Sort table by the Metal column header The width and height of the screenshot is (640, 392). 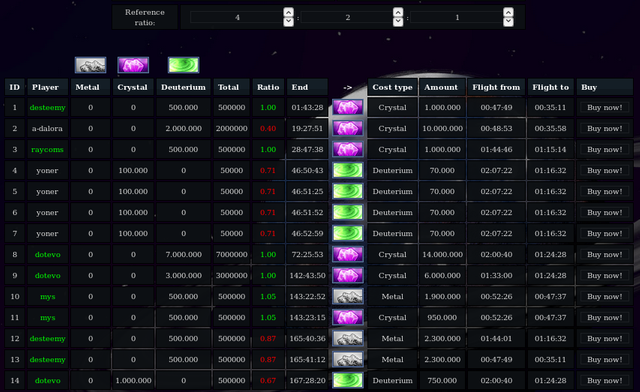click(90, 87)
